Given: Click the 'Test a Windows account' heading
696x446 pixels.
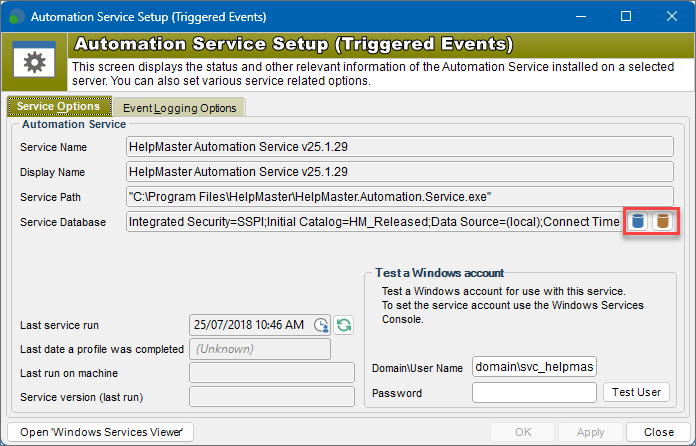Looking at the screenshot, I should coord(439,272).
